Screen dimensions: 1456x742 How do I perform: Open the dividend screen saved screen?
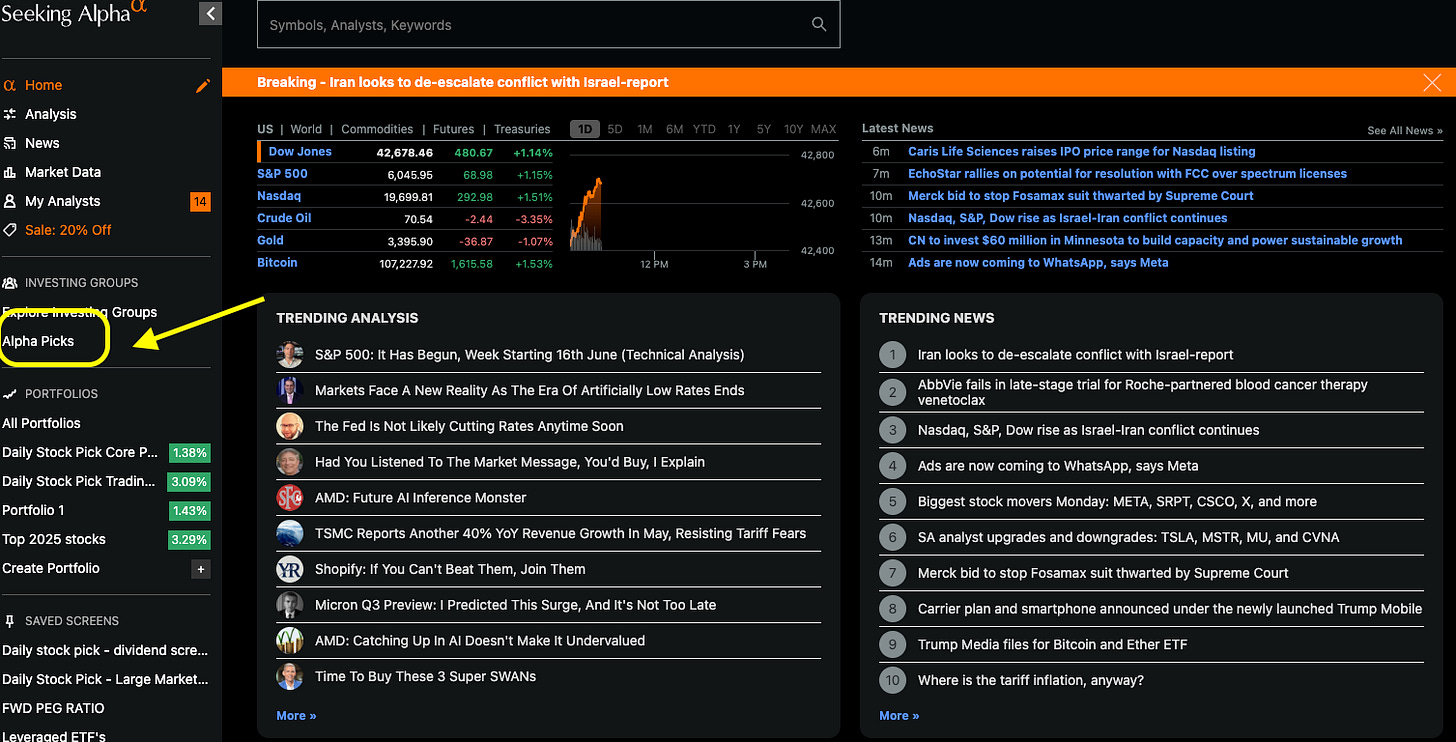coord(105,650)
